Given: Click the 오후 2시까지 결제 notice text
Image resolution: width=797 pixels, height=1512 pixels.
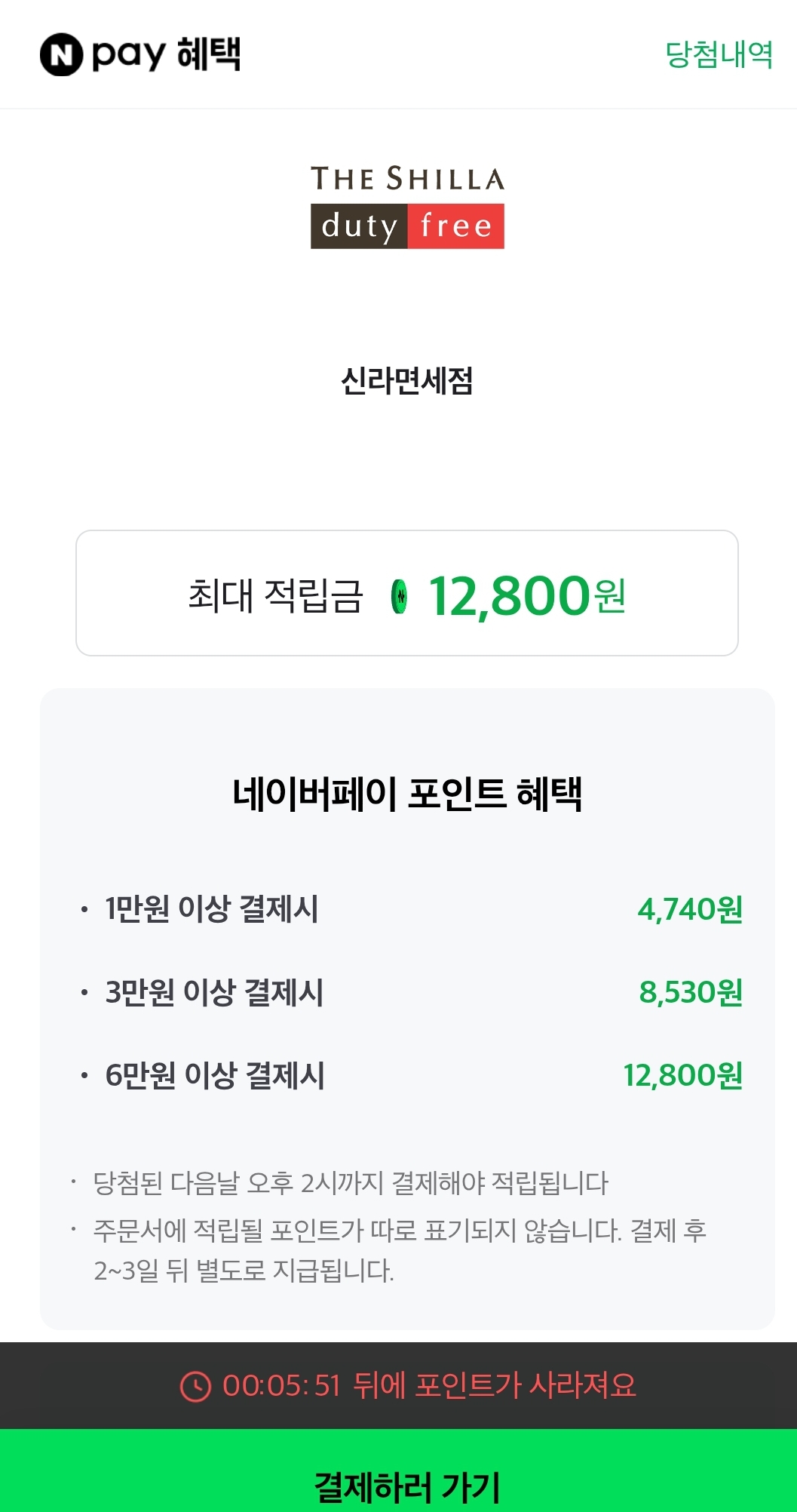Looking at the screenshot, I should pyautogui.click(x=351, y=1182).
